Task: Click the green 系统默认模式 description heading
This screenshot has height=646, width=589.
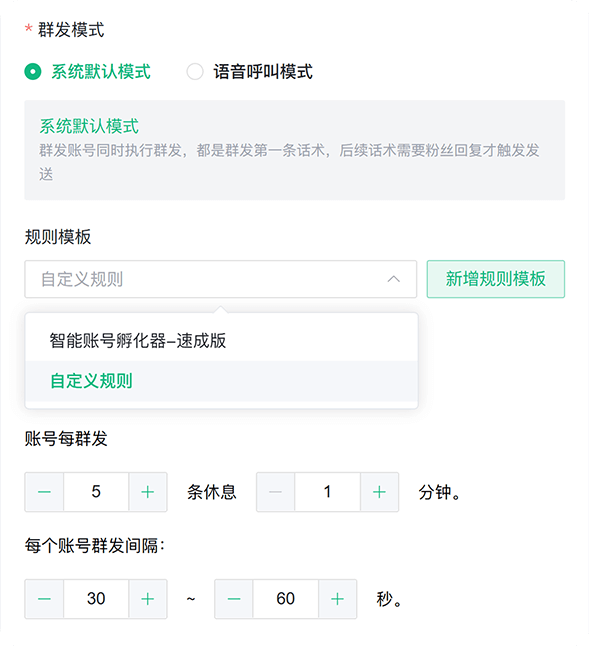Action: (x=89, y=126)
